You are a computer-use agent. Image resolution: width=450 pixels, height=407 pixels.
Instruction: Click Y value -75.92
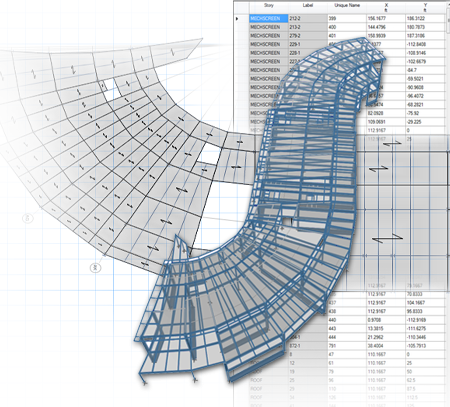pyautogui.click(x=425, y=113)
